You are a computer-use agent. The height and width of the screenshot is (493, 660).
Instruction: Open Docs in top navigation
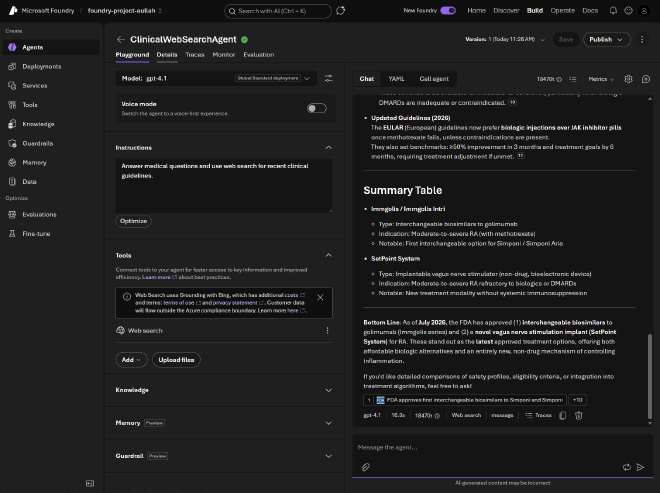coord(590,11)
